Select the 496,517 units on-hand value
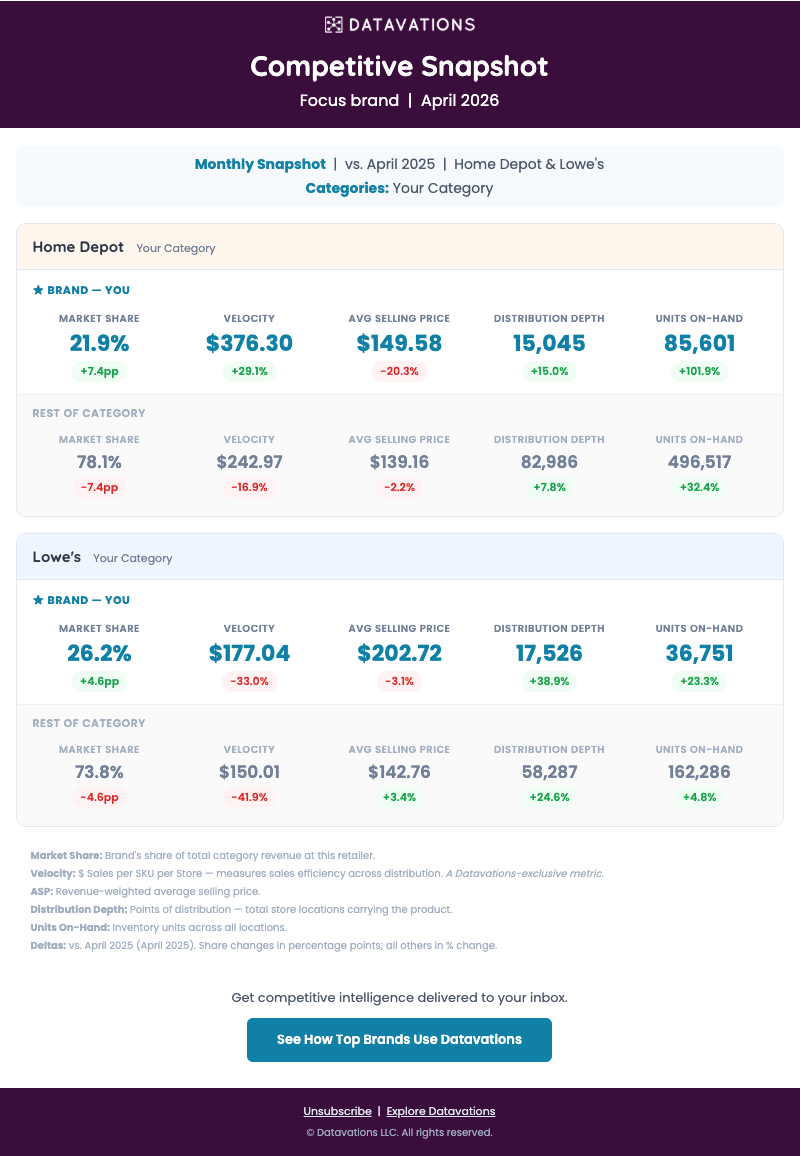The width and height of the screenshot is (801, 1156). [x=699, y=462]
